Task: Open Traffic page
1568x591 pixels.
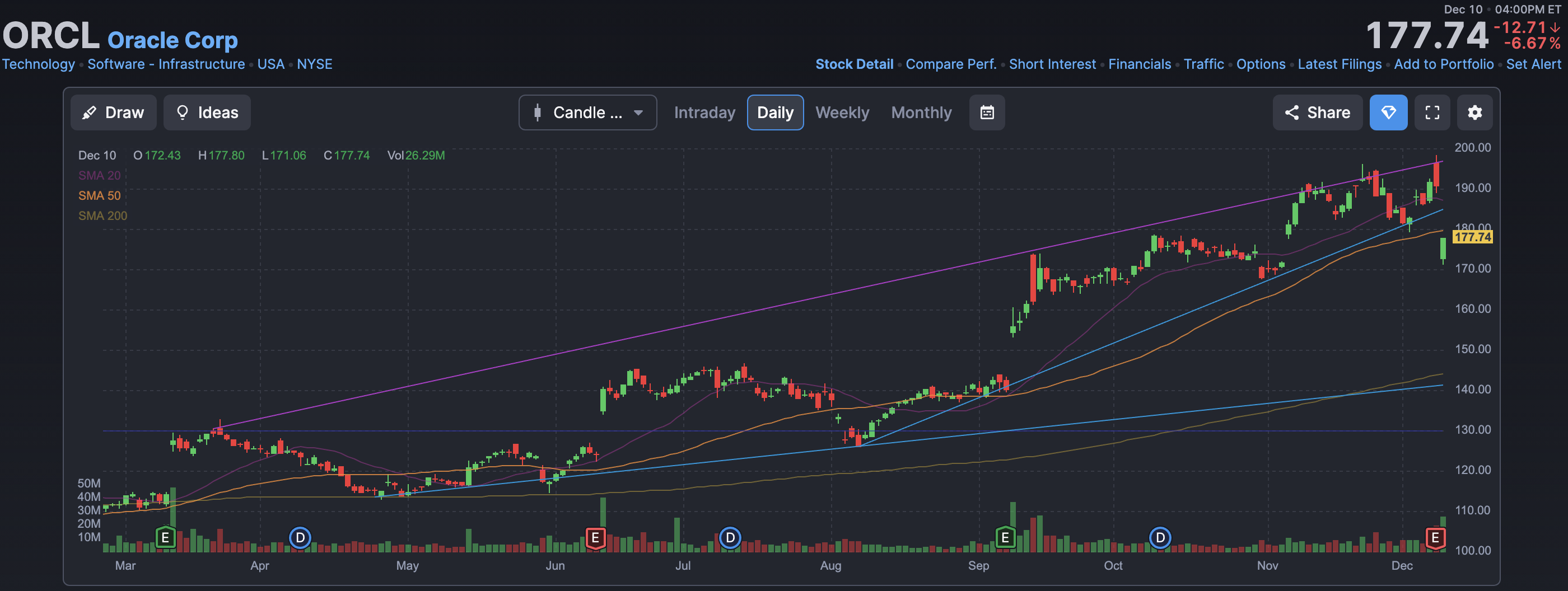Action: tap(1203, 64)
